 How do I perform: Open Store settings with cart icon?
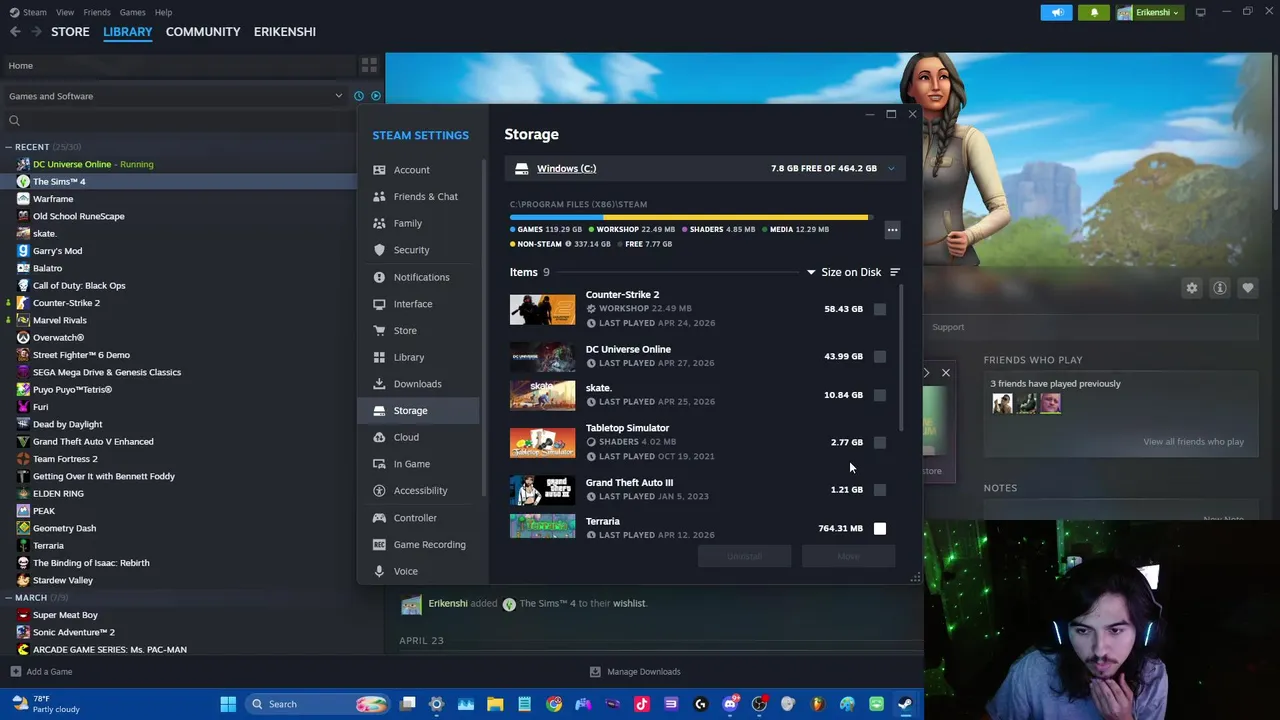coord(420,330)
